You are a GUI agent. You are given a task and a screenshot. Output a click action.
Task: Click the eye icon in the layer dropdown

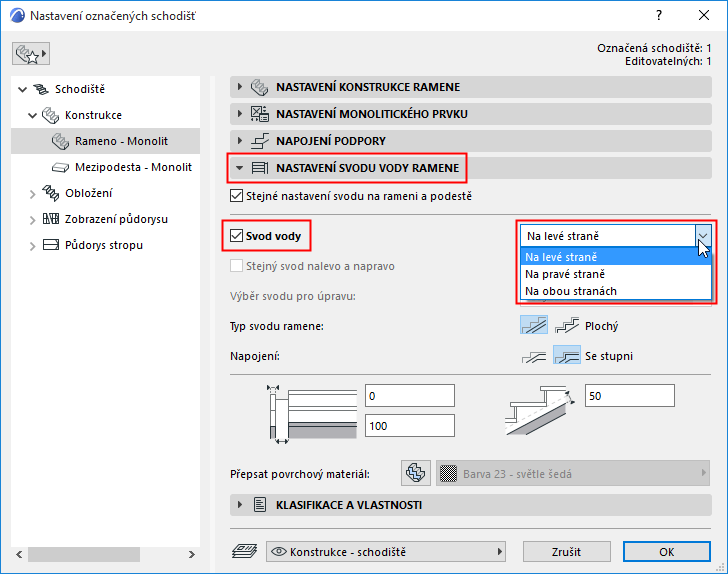pyautogui.click(x=279, y=551)
